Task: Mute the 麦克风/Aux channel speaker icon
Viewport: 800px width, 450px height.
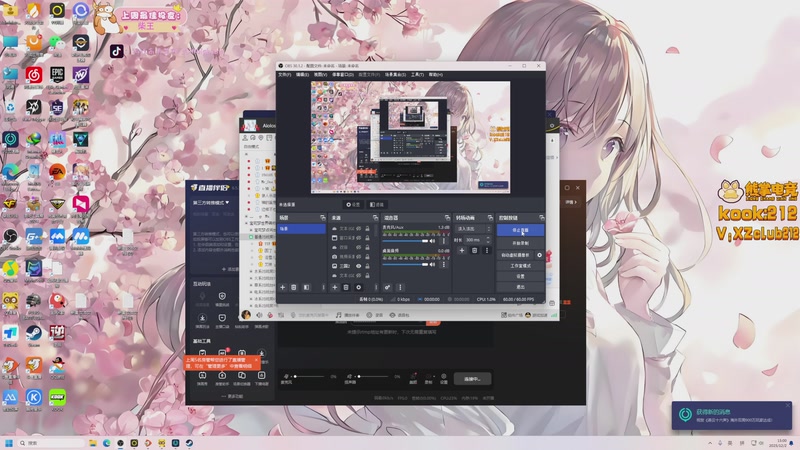Action: (433, 241)
